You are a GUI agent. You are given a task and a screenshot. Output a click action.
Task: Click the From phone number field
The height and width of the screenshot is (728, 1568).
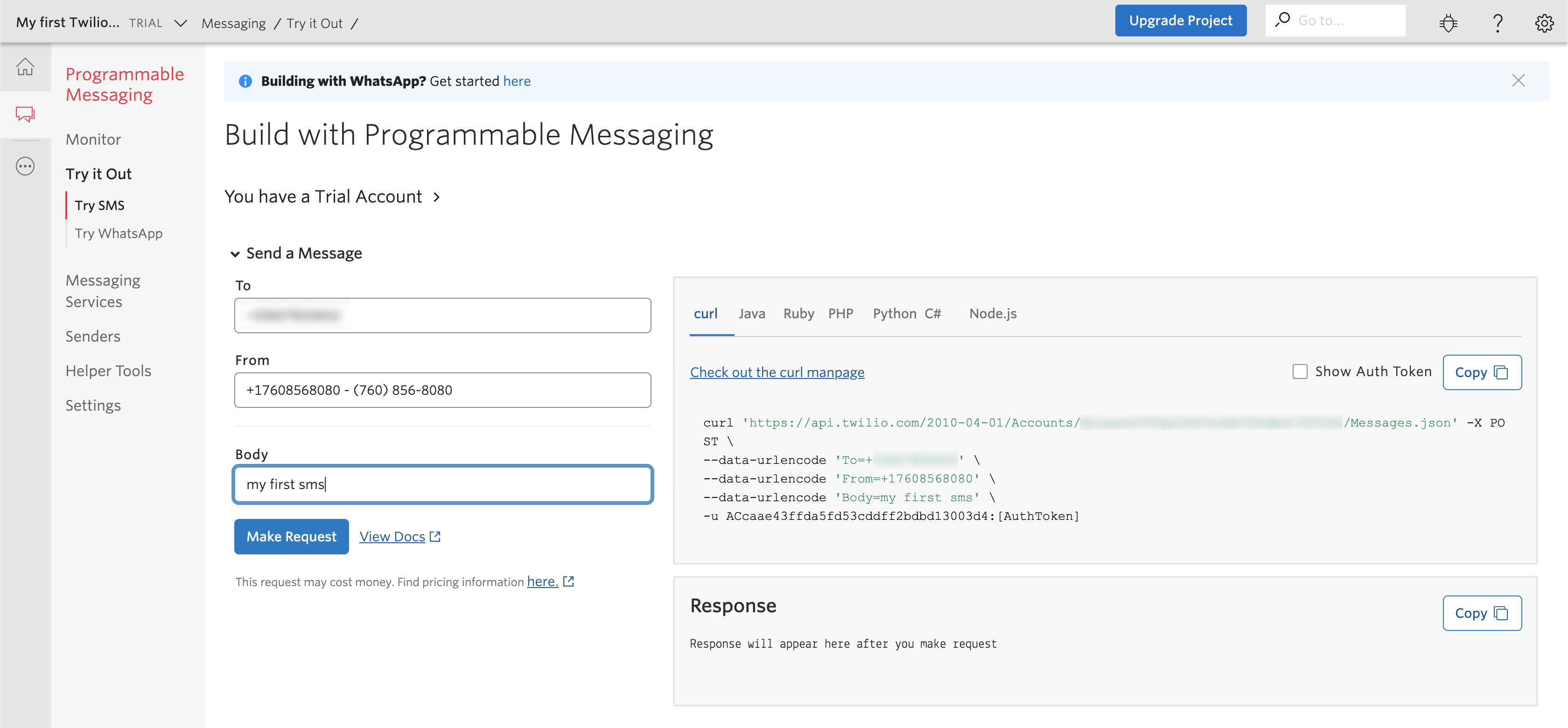click(442, 390)
